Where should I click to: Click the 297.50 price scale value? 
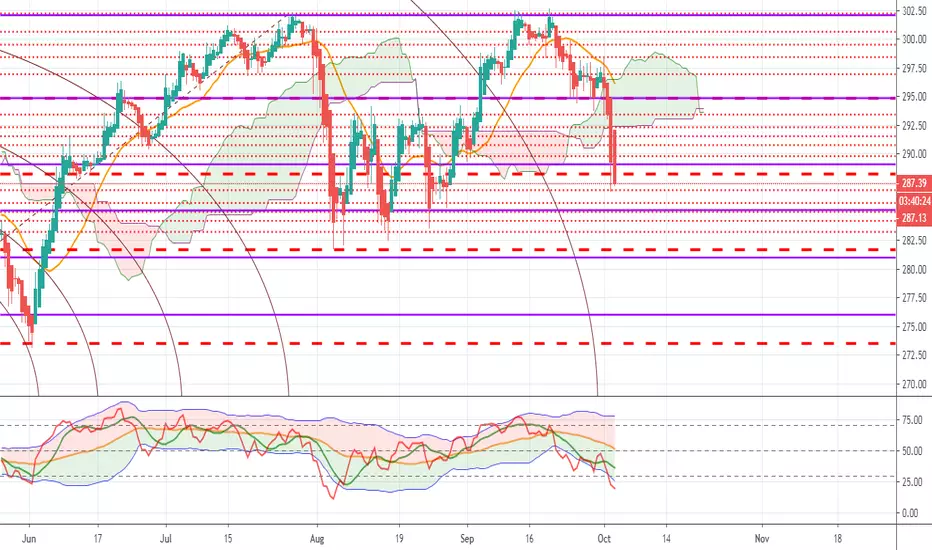pyautogui.click(x=914, y=68)
